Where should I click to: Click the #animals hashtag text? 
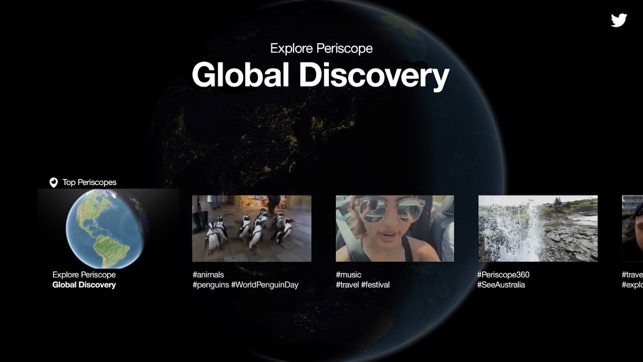(x=208, y=275)
